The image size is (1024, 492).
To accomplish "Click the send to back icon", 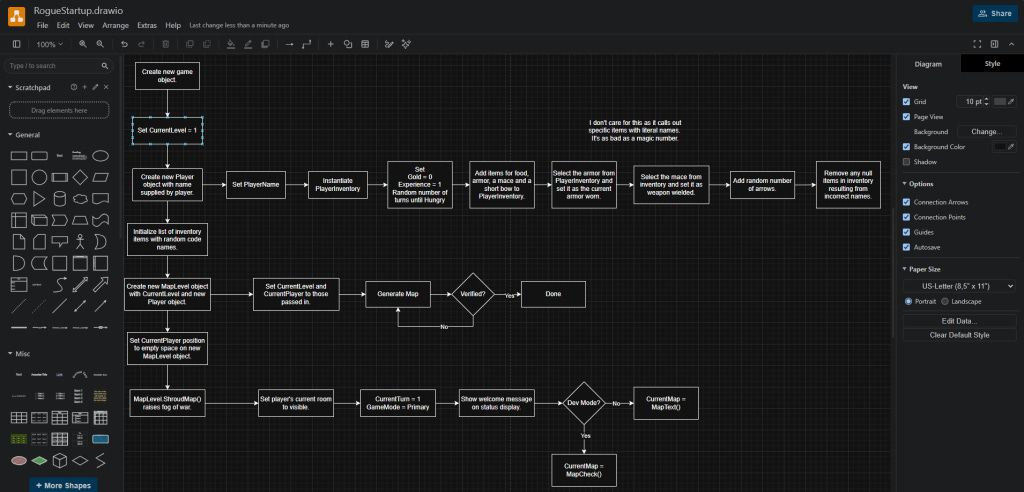I will tap(206, 44).
